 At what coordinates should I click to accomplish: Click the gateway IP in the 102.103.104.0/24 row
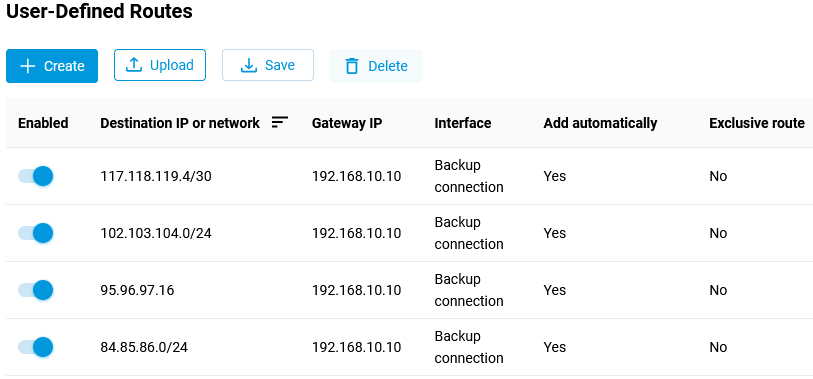coord(357,233)
